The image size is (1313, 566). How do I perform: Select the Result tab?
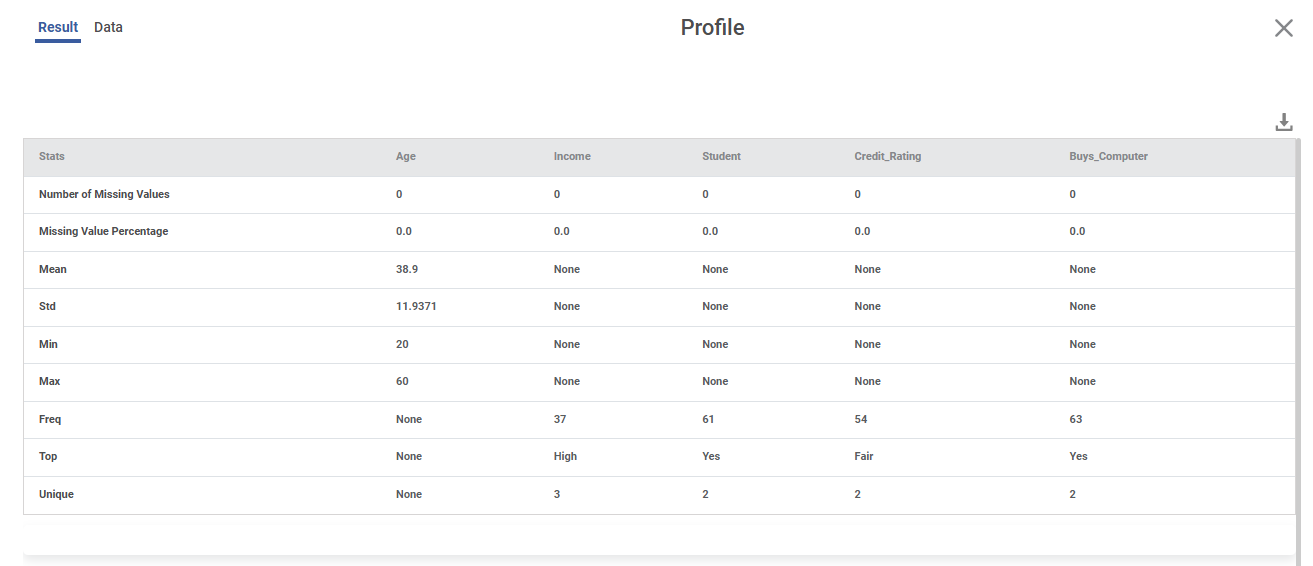(58, 28)
